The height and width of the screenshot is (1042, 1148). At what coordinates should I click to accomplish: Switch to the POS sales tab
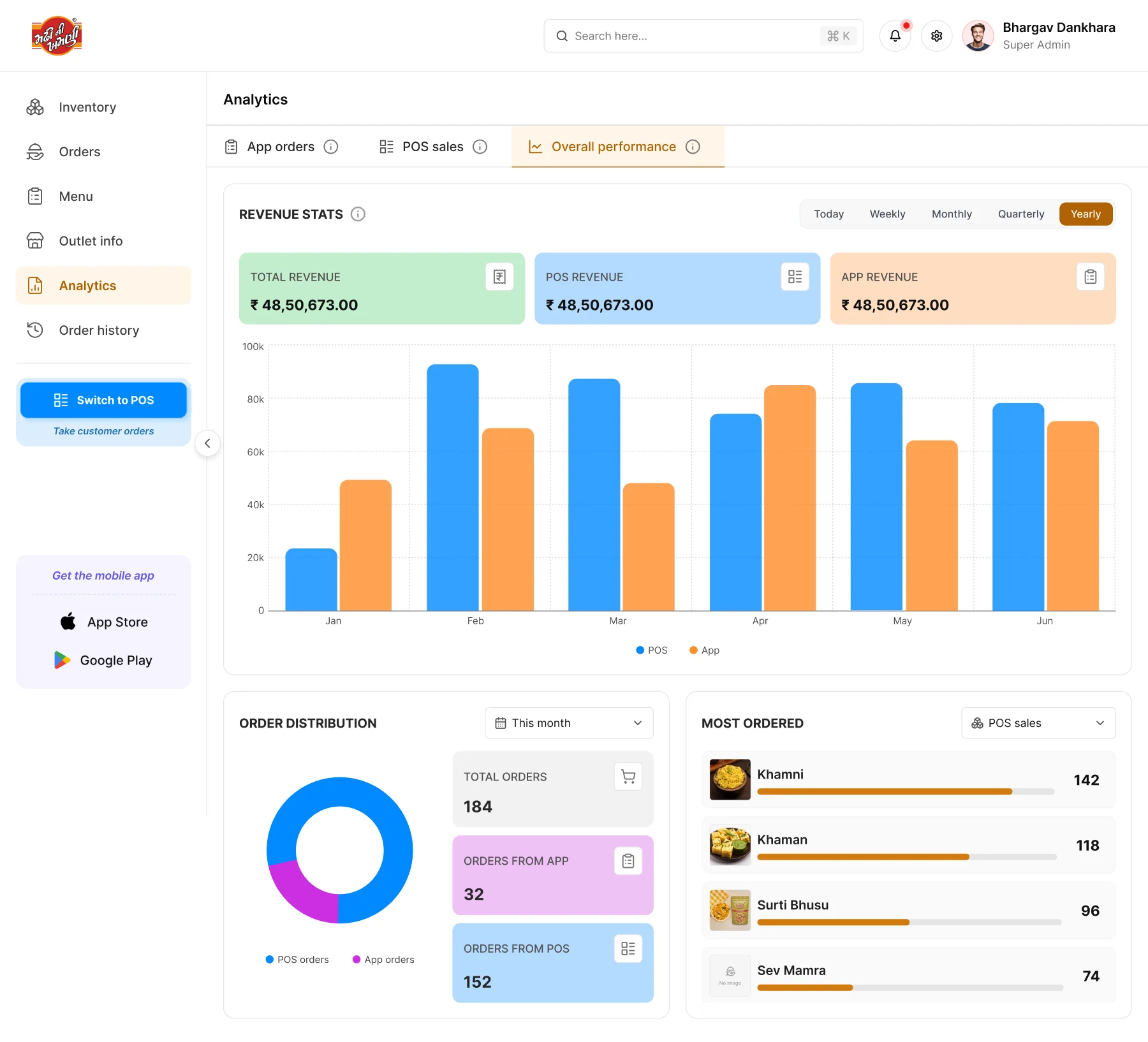[433, 147]
